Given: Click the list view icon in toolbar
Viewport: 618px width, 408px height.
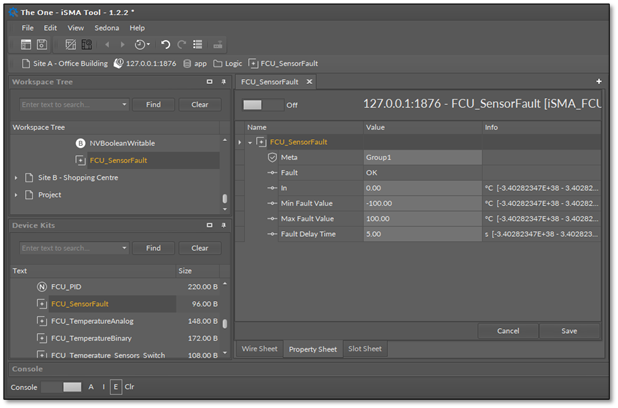Looking at the screenshot, I should pos(198,45).
